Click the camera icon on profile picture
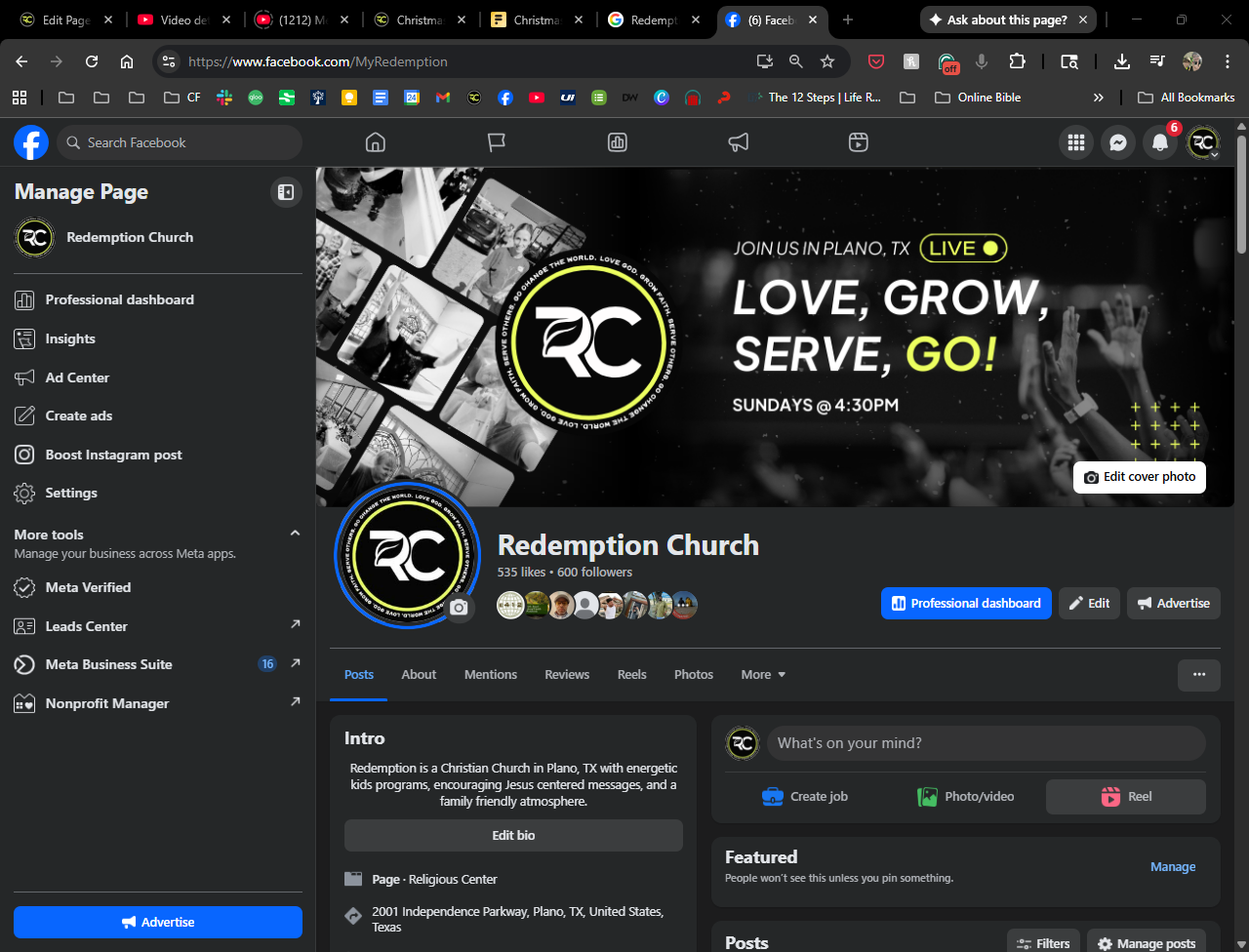1249x952 pixels. 459,608
